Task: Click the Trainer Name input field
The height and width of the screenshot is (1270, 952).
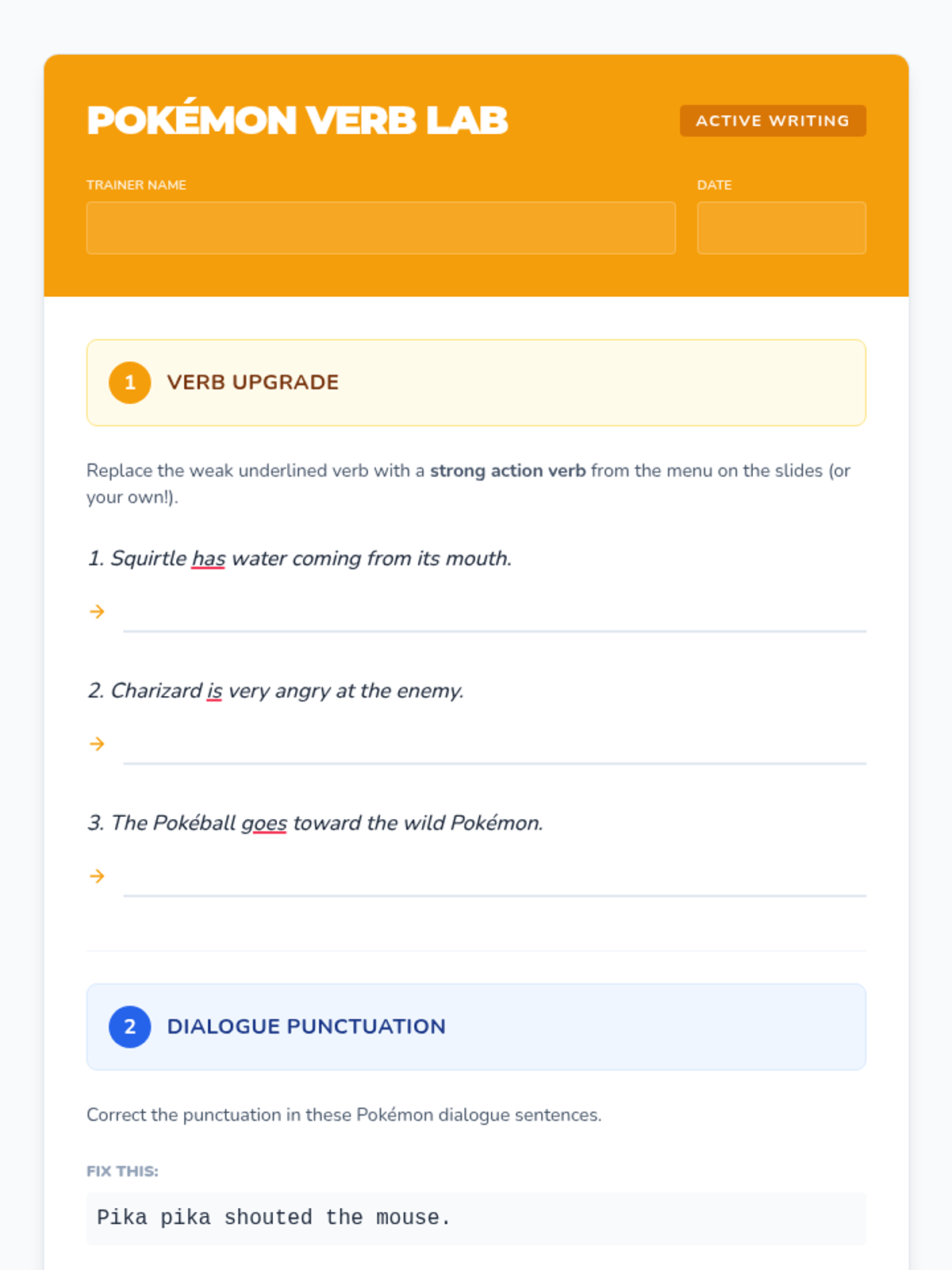Action: click(x=381, y=228)
